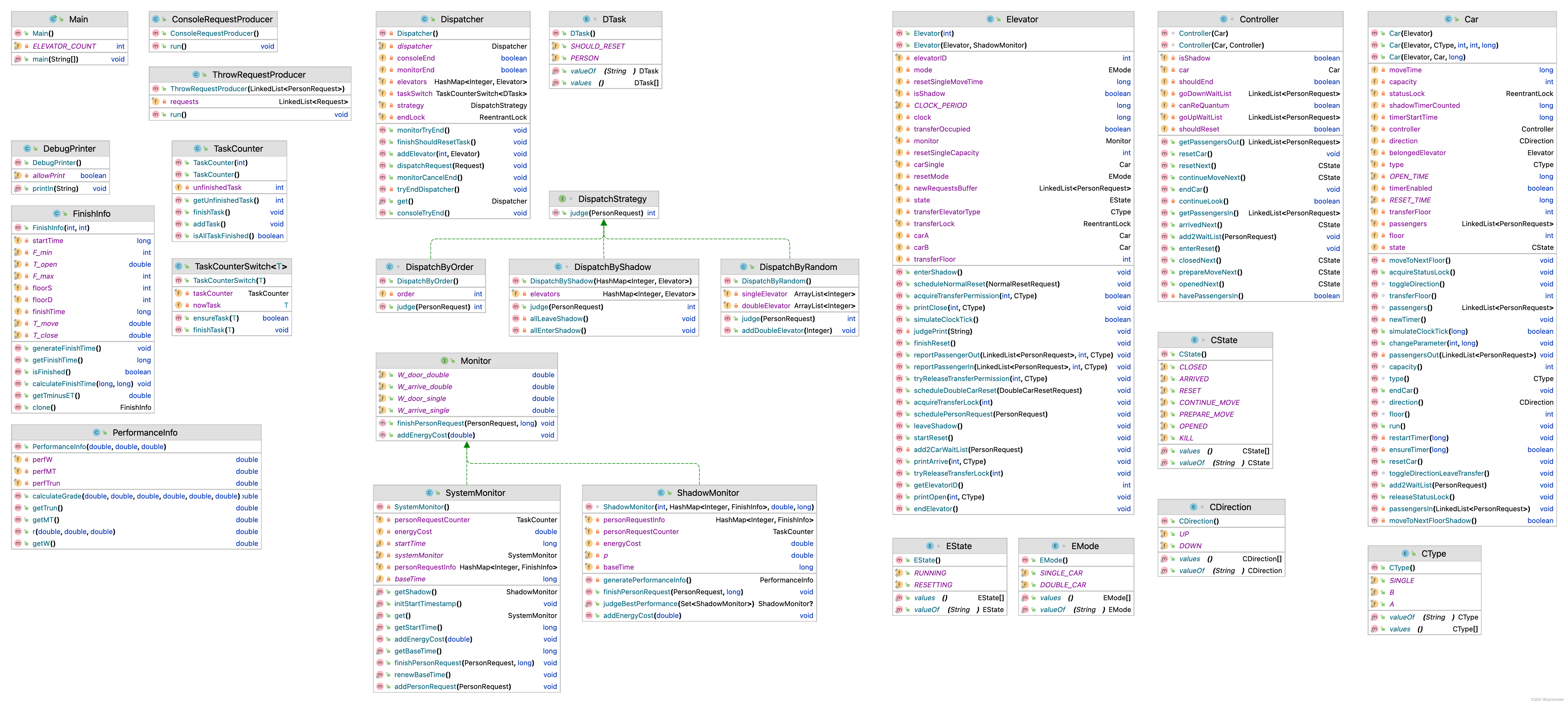Click the class icon beside TaskCounterSwitch<T> title

(x=178, y=266)
